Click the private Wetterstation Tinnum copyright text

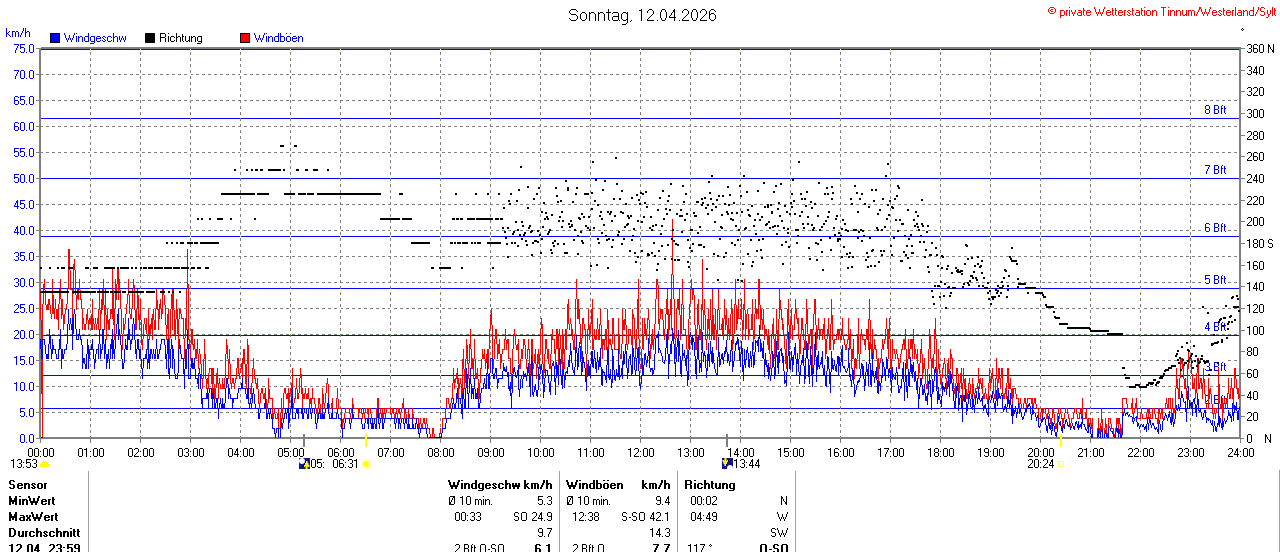(x=1161, y=12)
